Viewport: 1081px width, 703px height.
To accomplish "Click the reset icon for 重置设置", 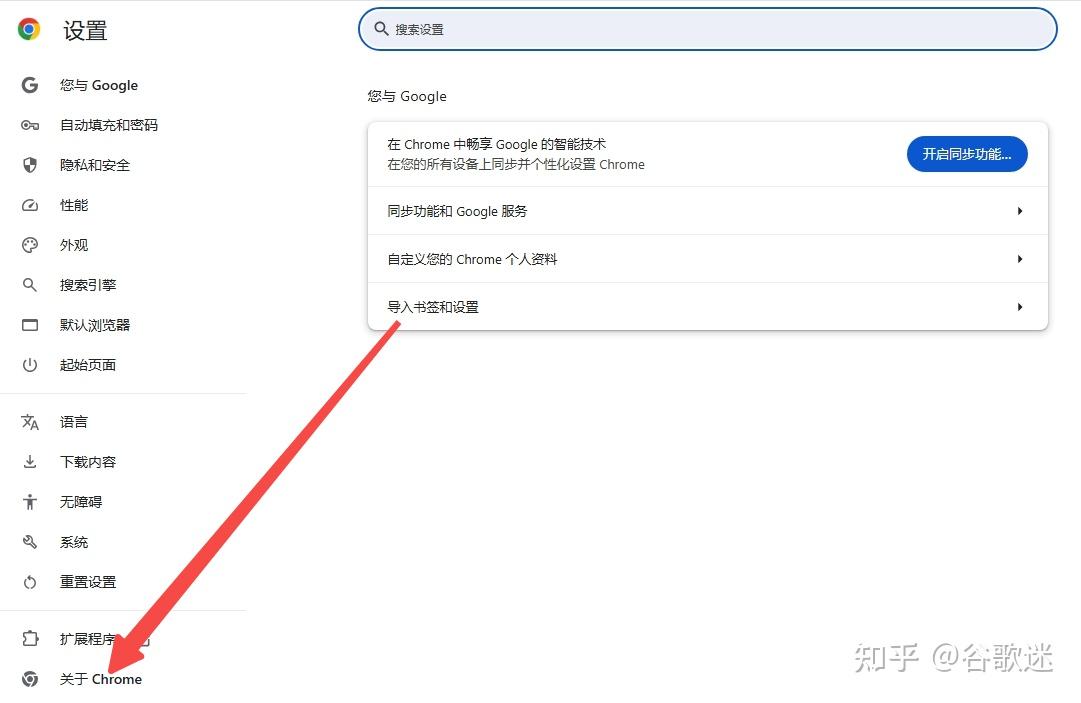I will pyautogui.click(x=30, y=582).
